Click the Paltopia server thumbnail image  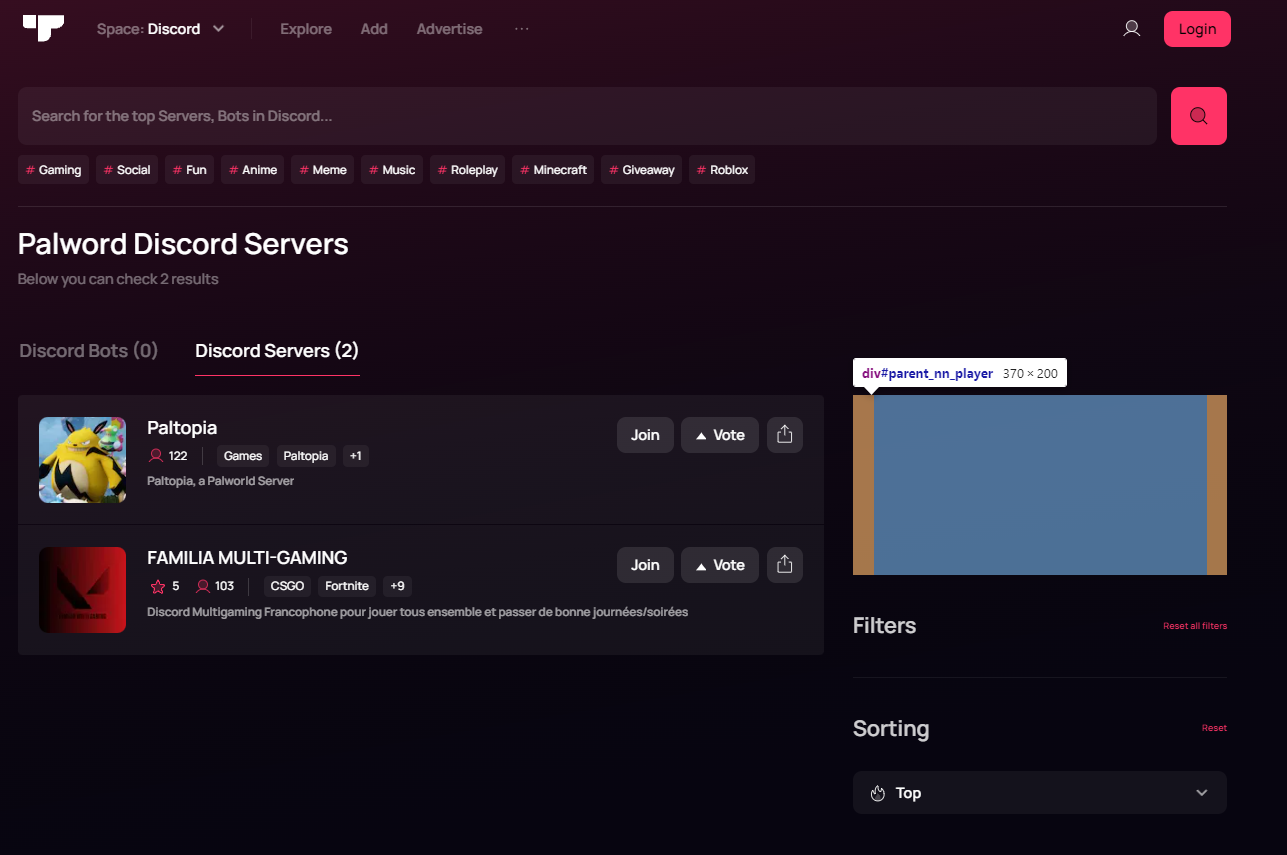pyautogui.click(x=82, y=459)
